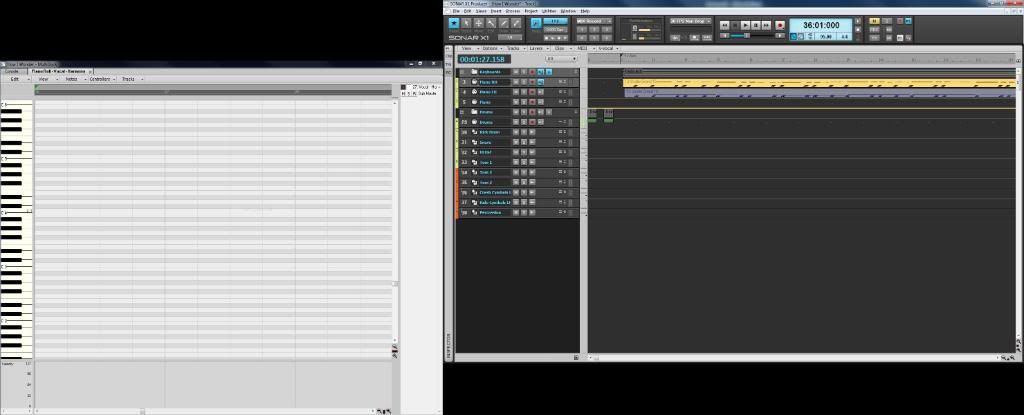Switch to the Console tab

pos(12,72)
